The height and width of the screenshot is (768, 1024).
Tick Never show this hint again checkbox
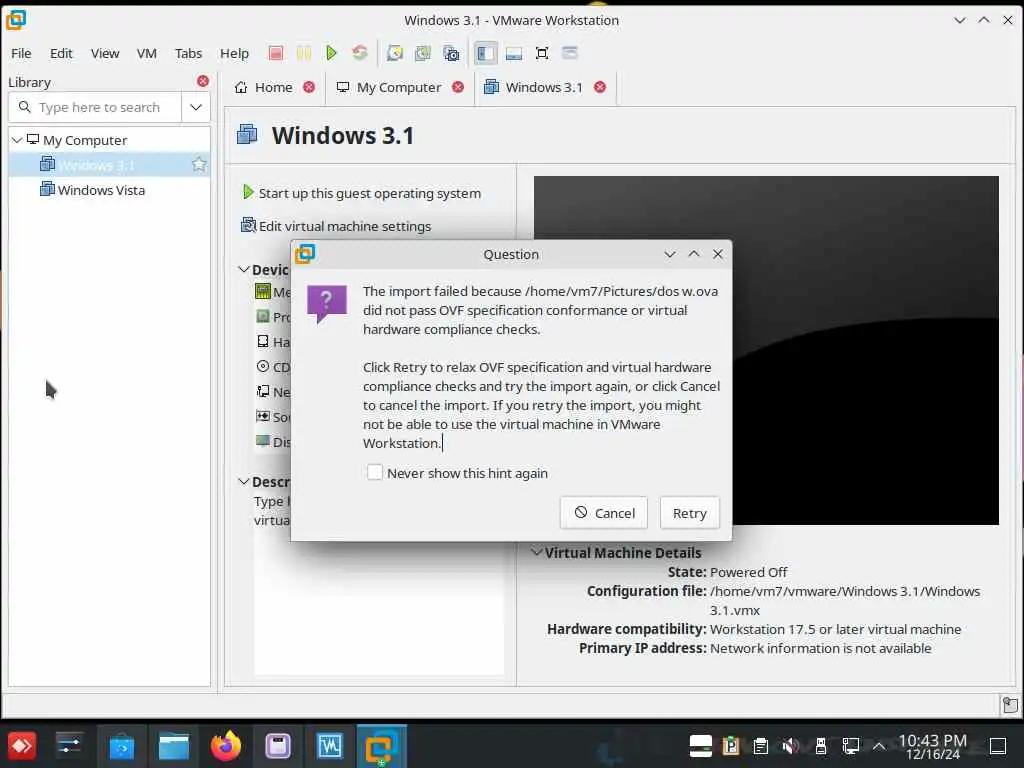coord(374,472)
